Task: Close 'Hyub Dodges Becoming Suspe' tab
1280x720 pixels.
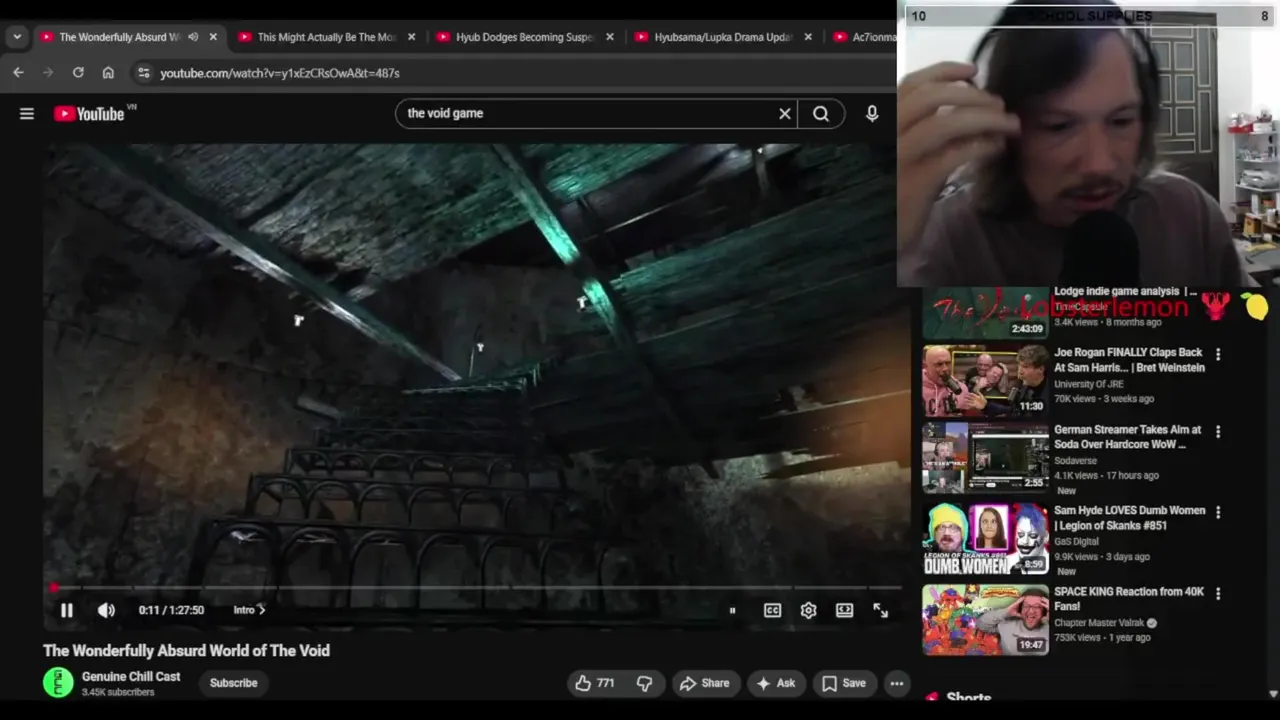Action: (609, 37)
